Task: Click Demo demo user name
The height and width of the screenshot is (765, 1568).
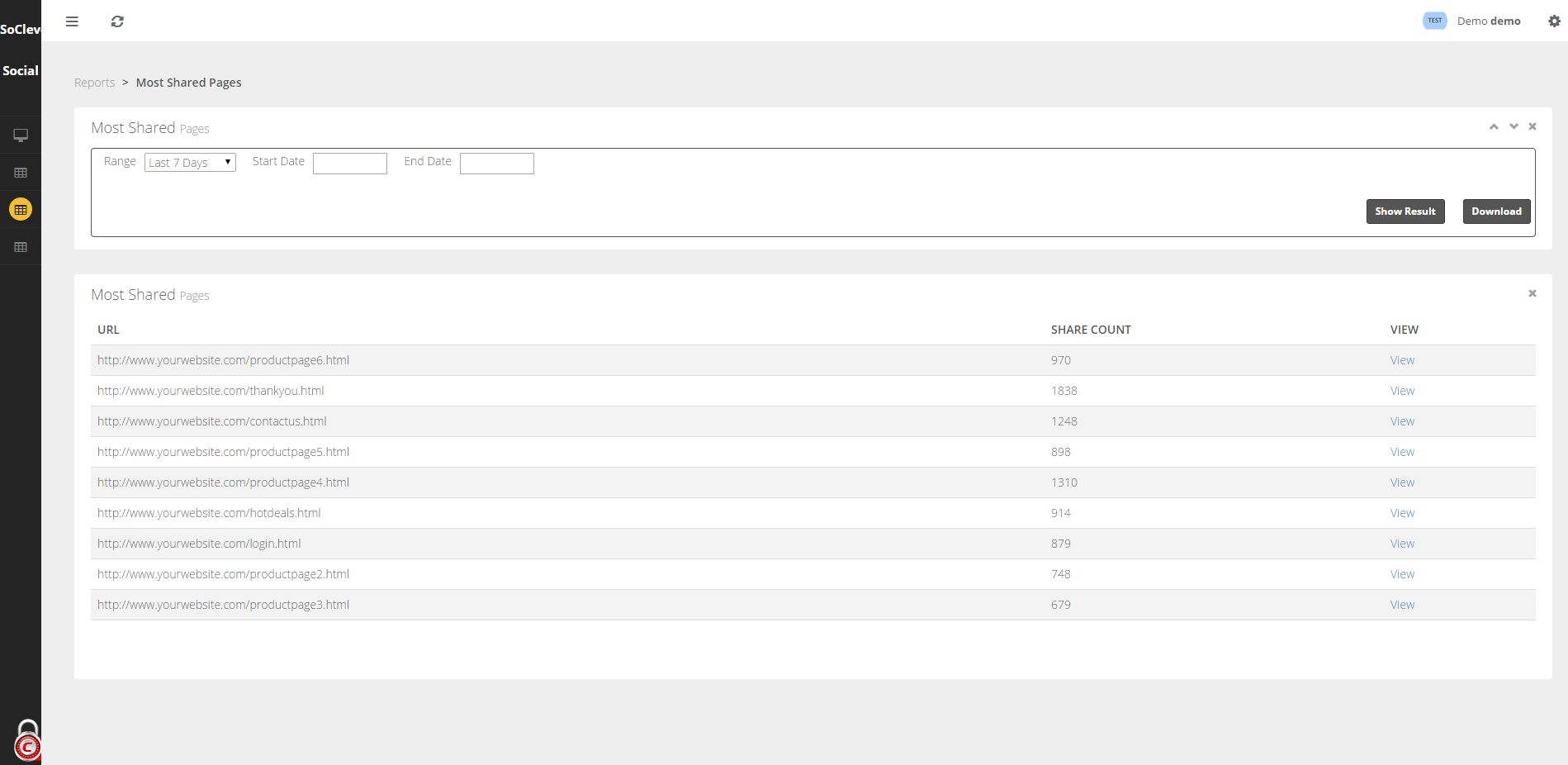Action: (1489, 21)
